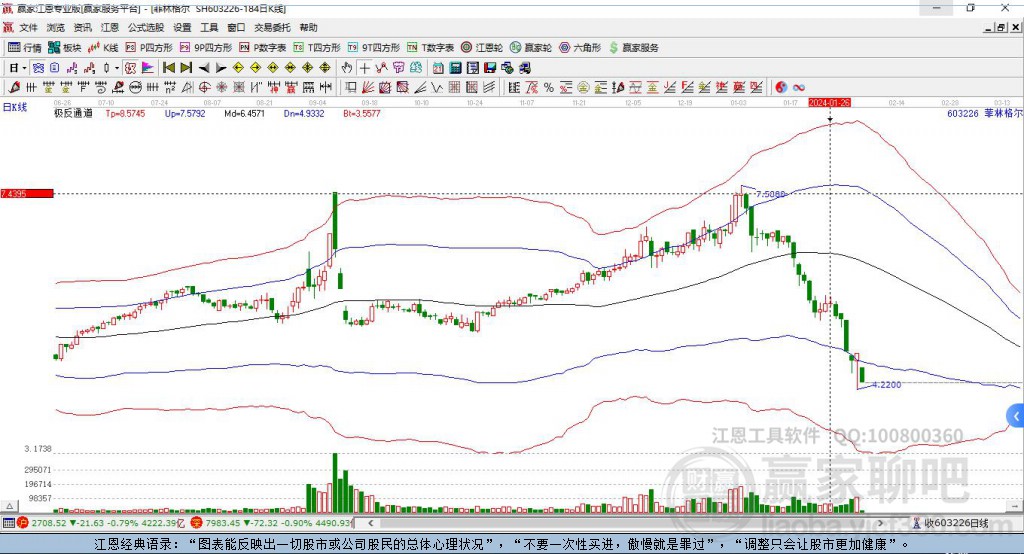Step chart left with the black left arrow
The height and width of the screenshot is (554, 1024).
pyautogui.click(x=204, y=68)
